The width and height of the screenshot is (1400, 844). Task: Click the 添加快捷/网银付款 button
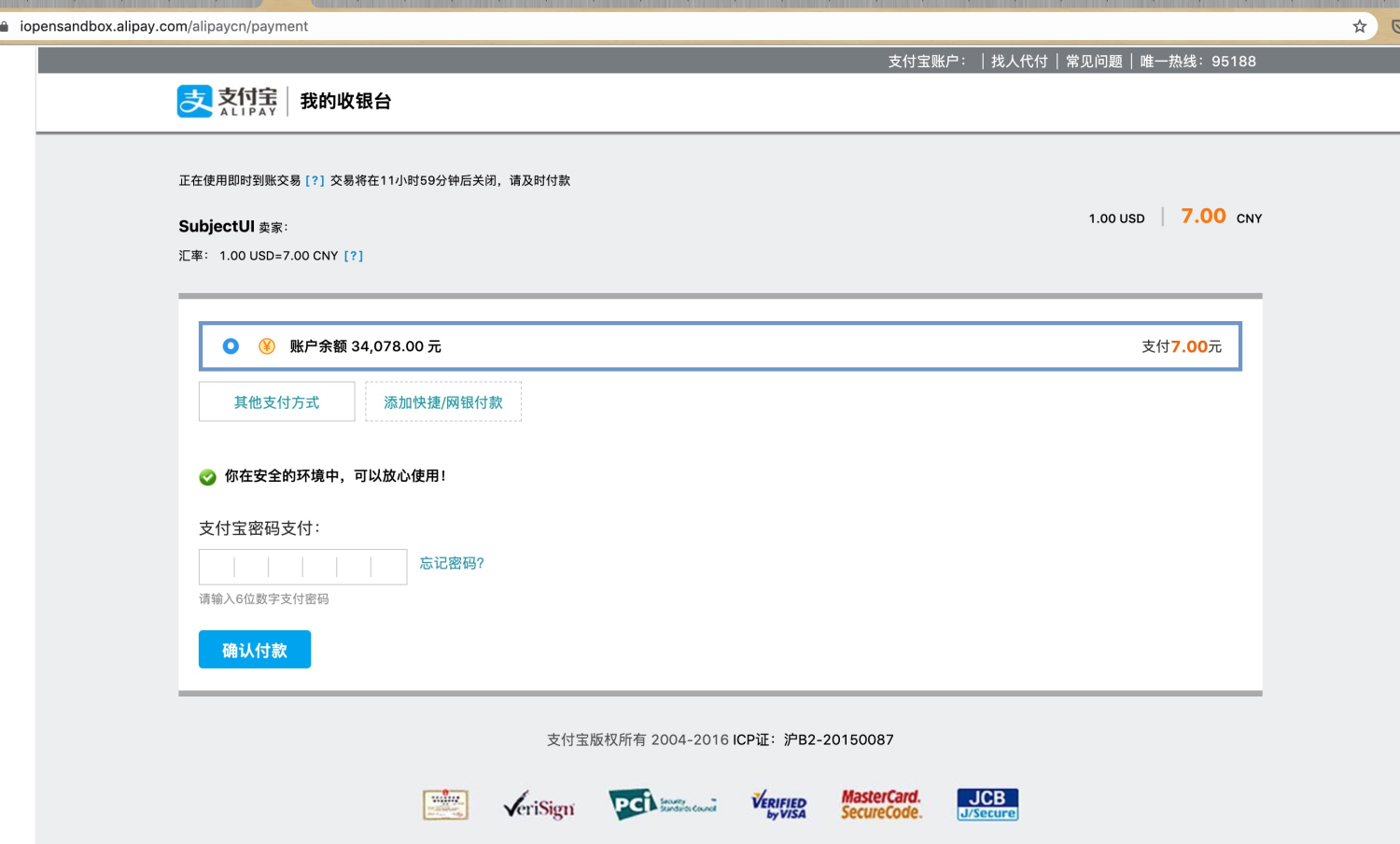pyautogui.click(x=443, y=401)
